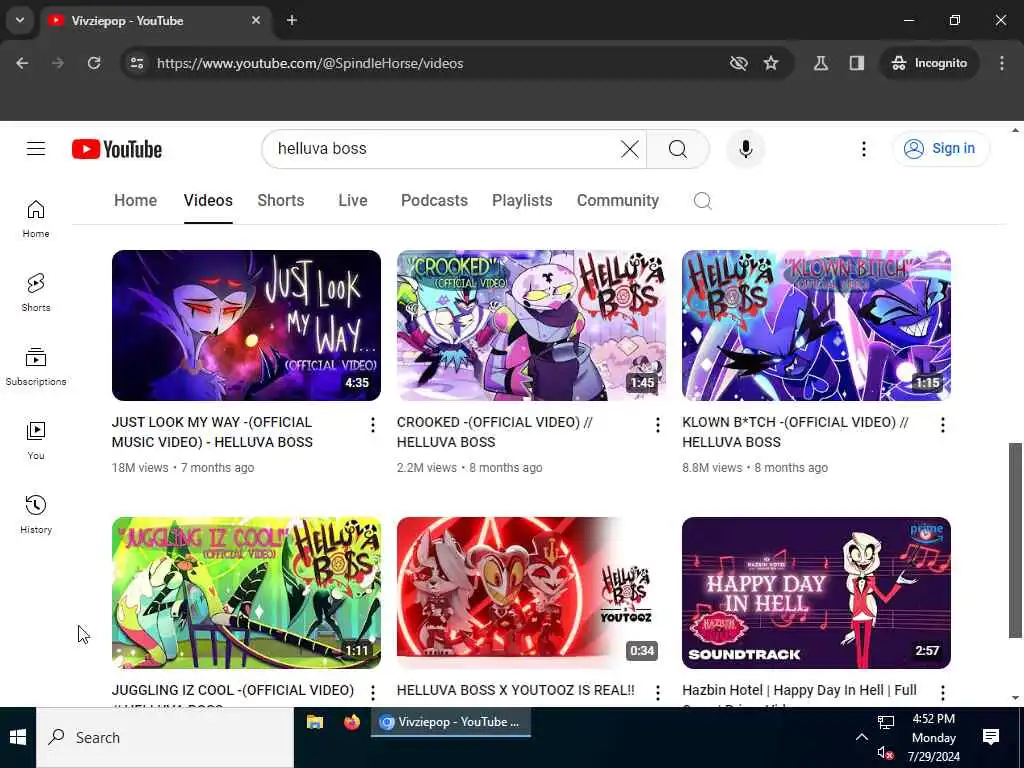Clear the helluva boss search text
Image resolution: width=1024 pixels, height=768 pixels.
pos(630,149)
